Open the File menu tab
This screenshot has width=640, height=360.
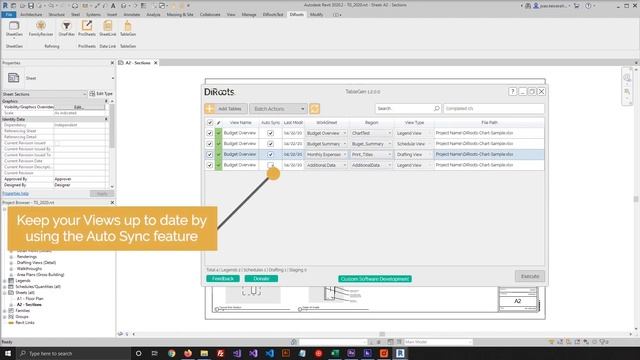9,14
